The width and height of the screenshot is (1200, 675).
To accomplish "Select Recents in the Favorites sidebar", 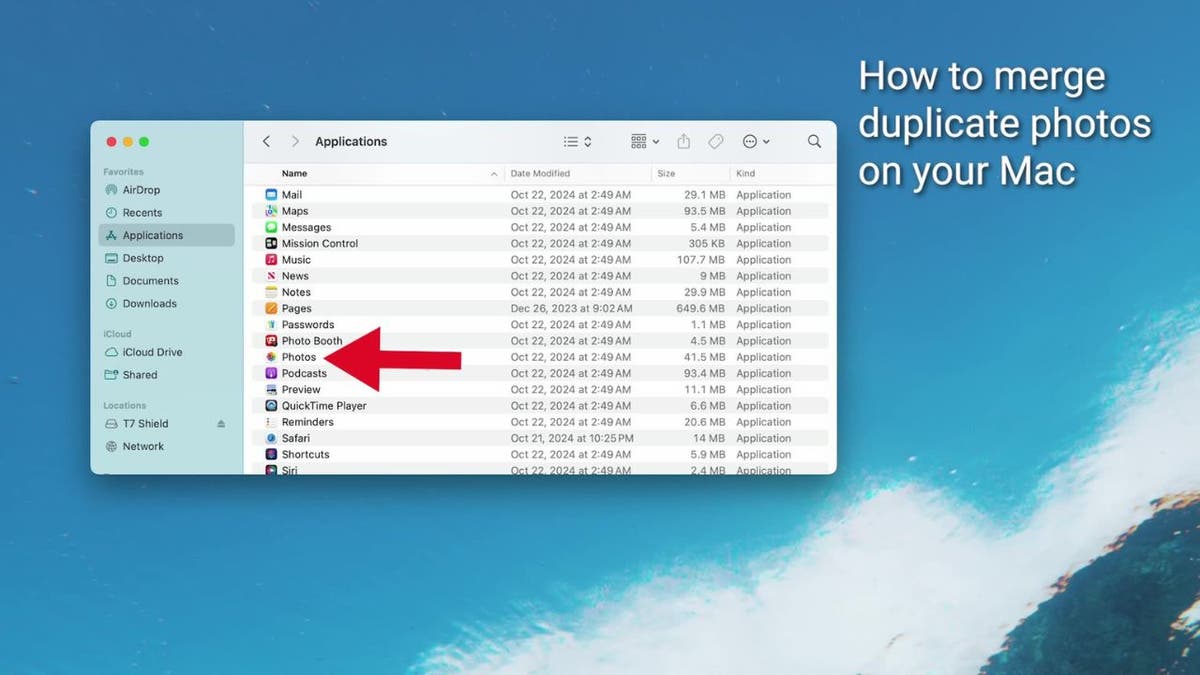I will 138,212.
